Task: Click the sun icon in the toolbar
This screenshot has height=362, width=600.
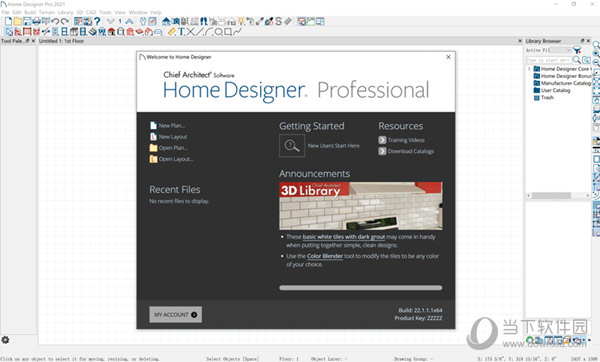Action: click(241, 21)
